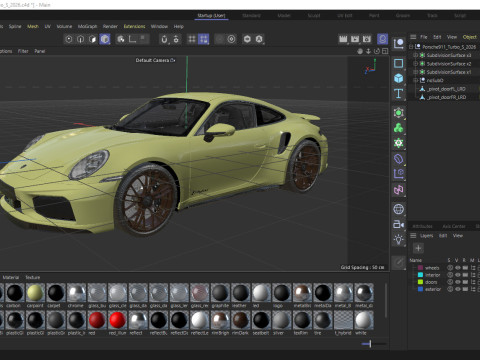Enable Edges mode in toolbar

coord(81,39)
